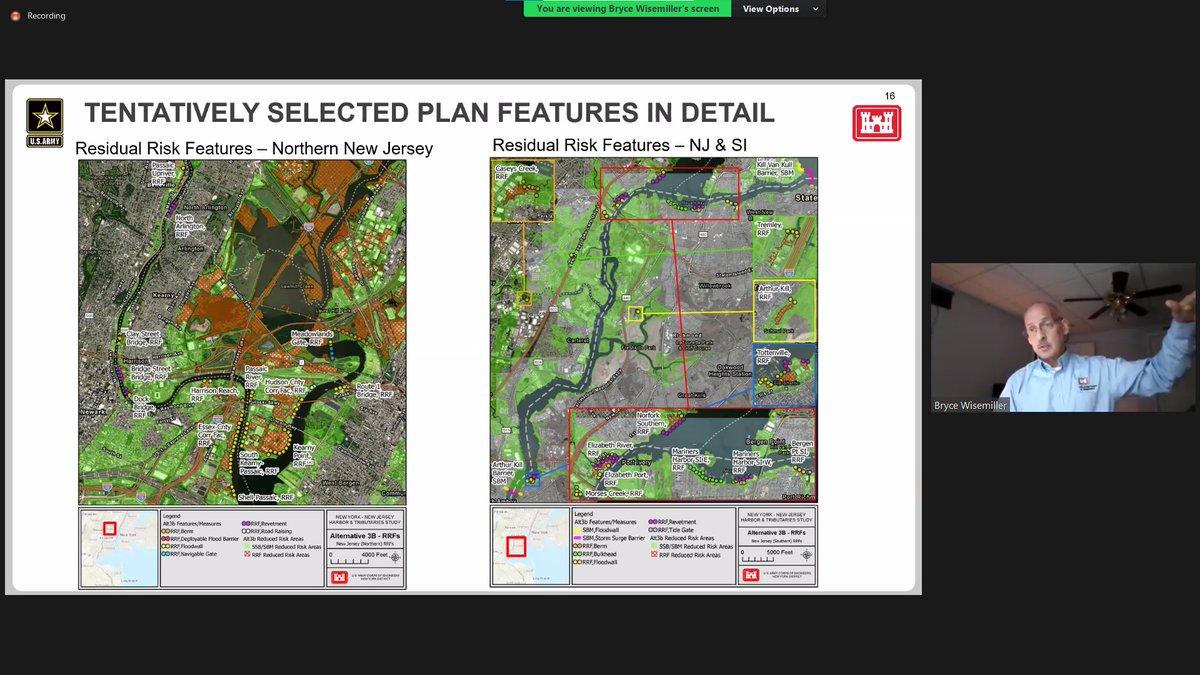Image resolution: width=1200 pixels, height=675 pixels.
Task: Click the View Options button
Action: 770,8
